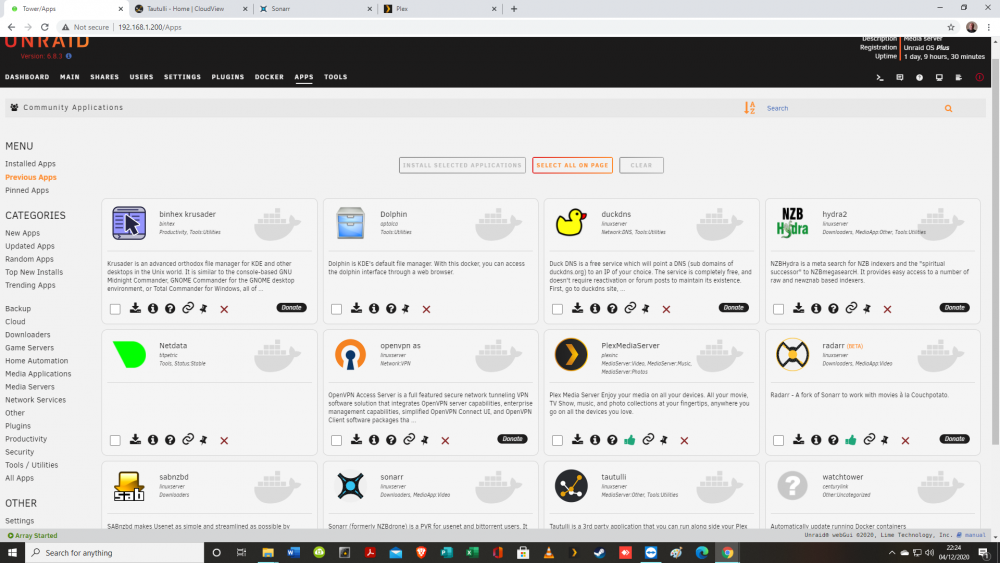Click the Search input field
This screenshot has width=1000, height=563.
coord(851,108)
